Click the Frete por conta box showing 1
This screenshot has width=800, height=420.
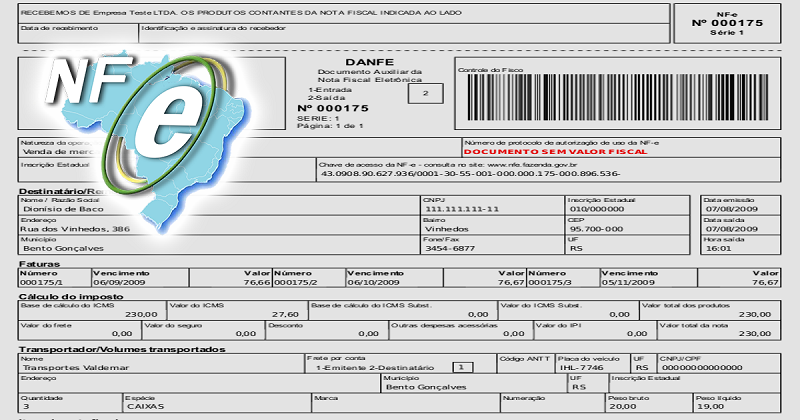463,367
